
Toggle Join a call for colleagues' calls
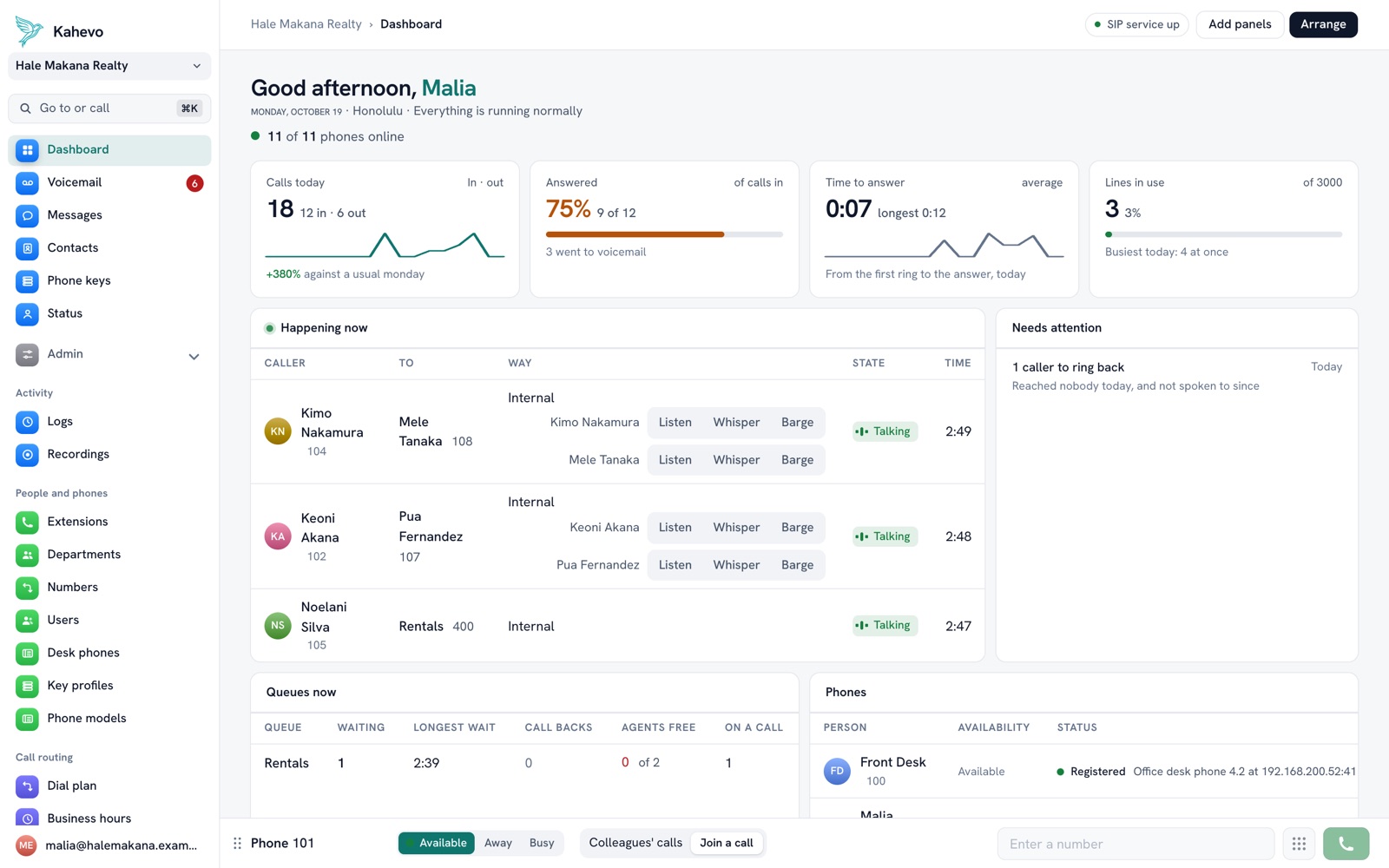point(727,843)
